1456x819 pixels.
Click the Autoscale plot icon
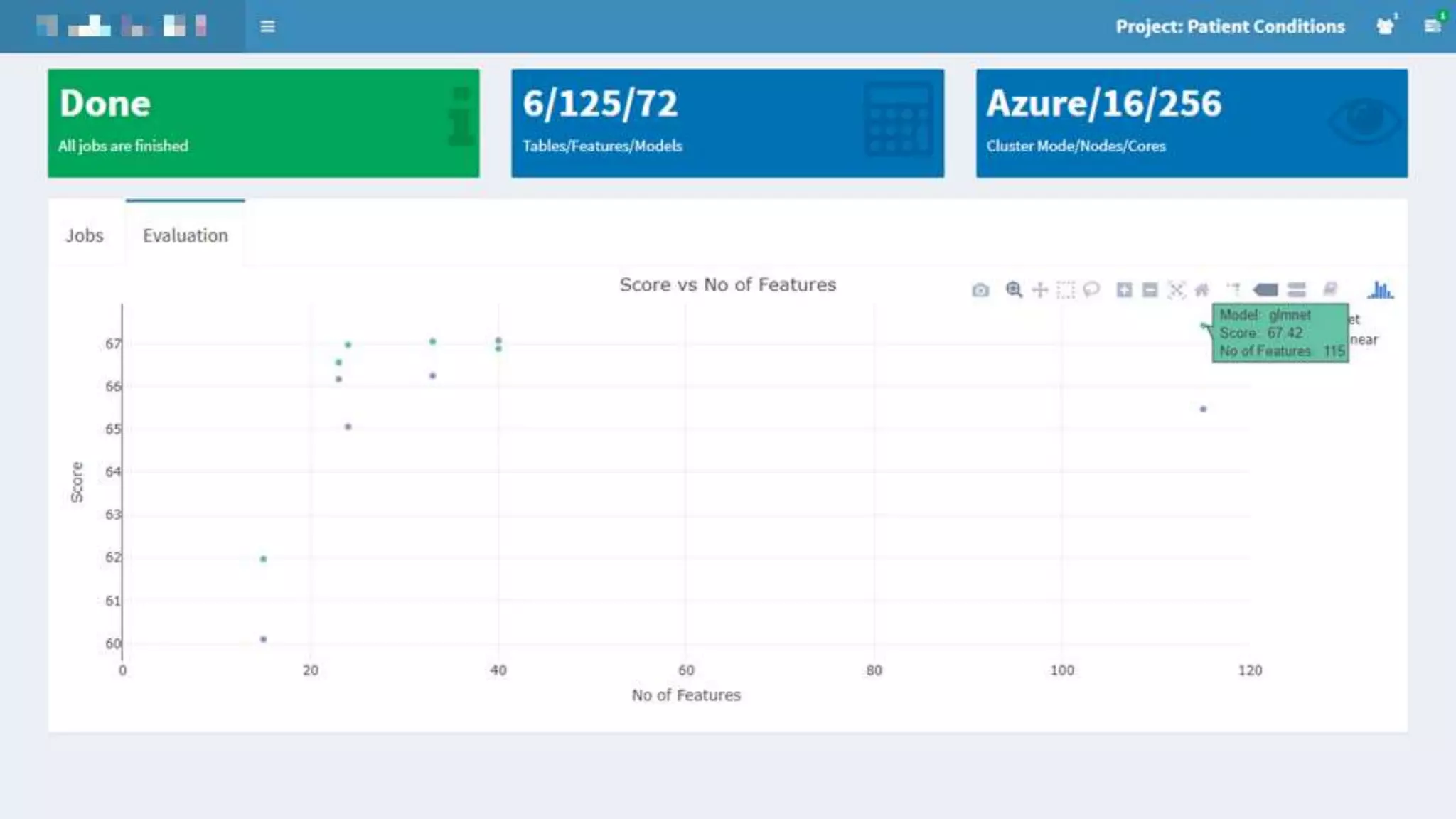[x=1177, y=290]
